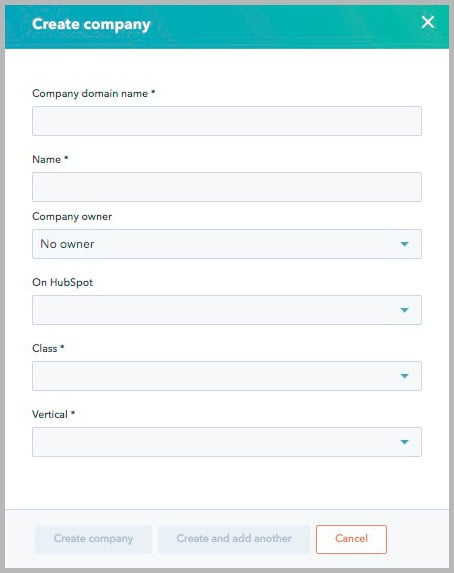454x573 pixels.
Task: Click the On HubSpot label text
Action: pos(63,282)
